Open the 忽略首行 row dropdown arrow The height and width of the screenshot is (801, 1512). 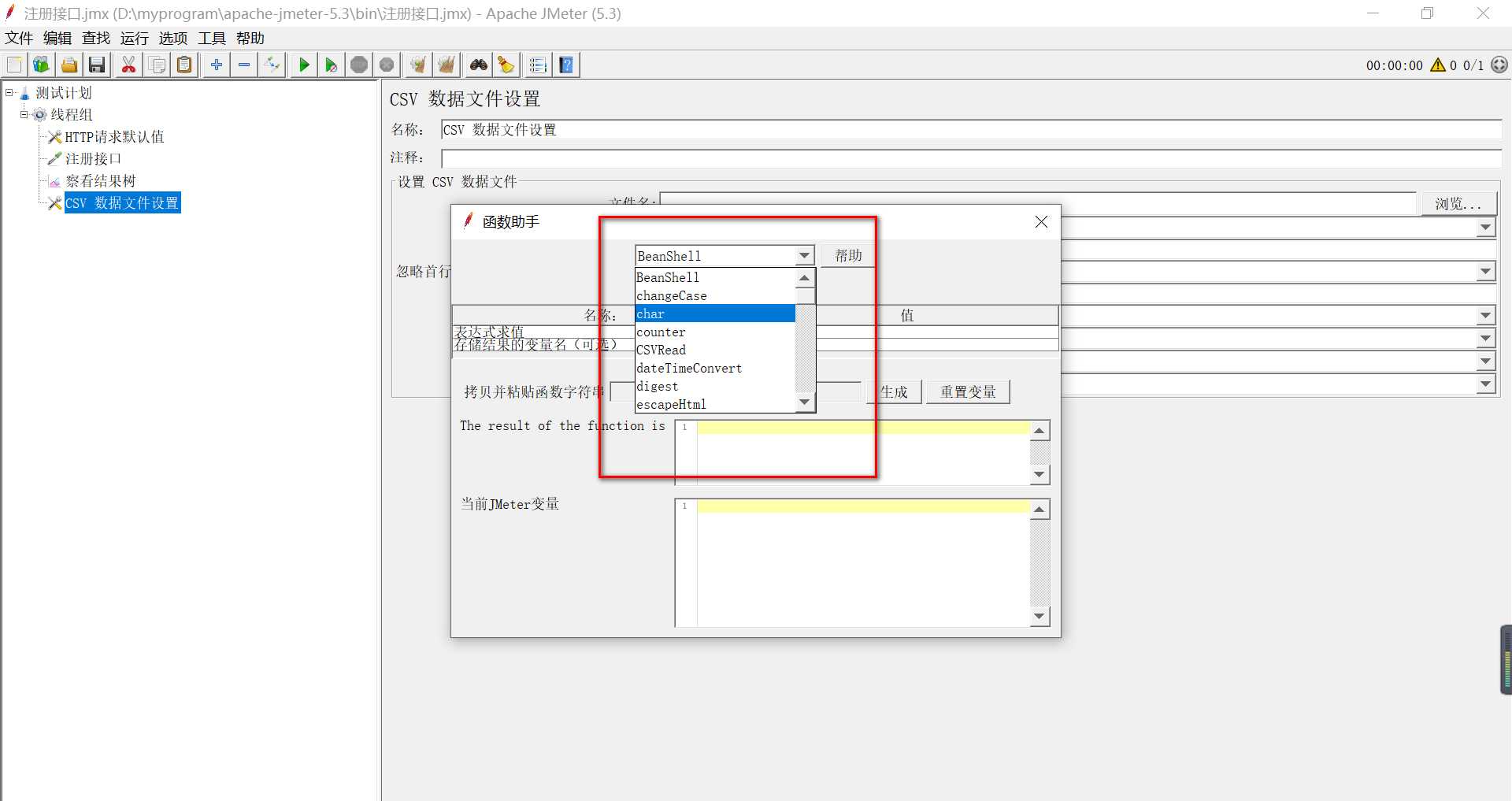point(1485,272)
